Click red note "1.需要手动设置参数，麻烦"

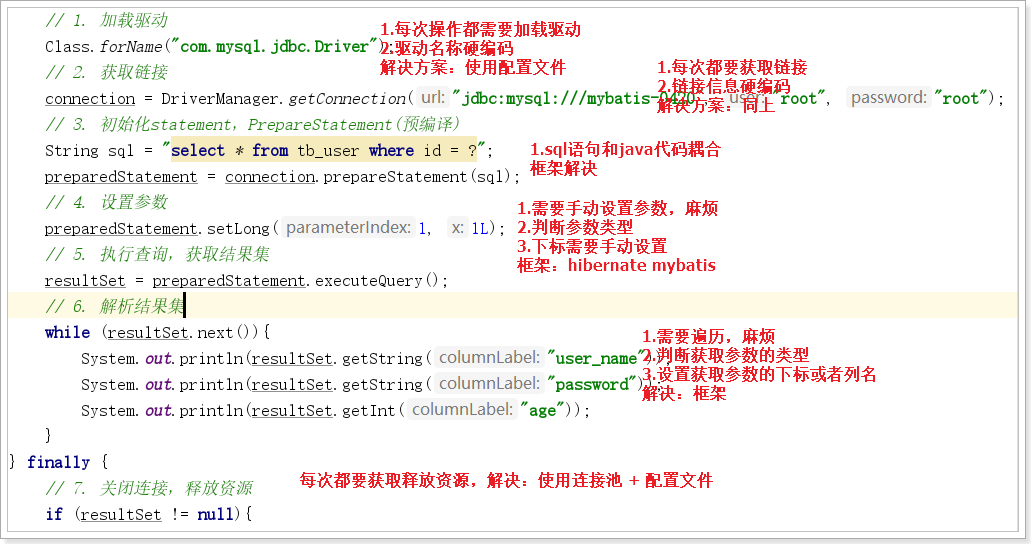[x=617, y=209]
